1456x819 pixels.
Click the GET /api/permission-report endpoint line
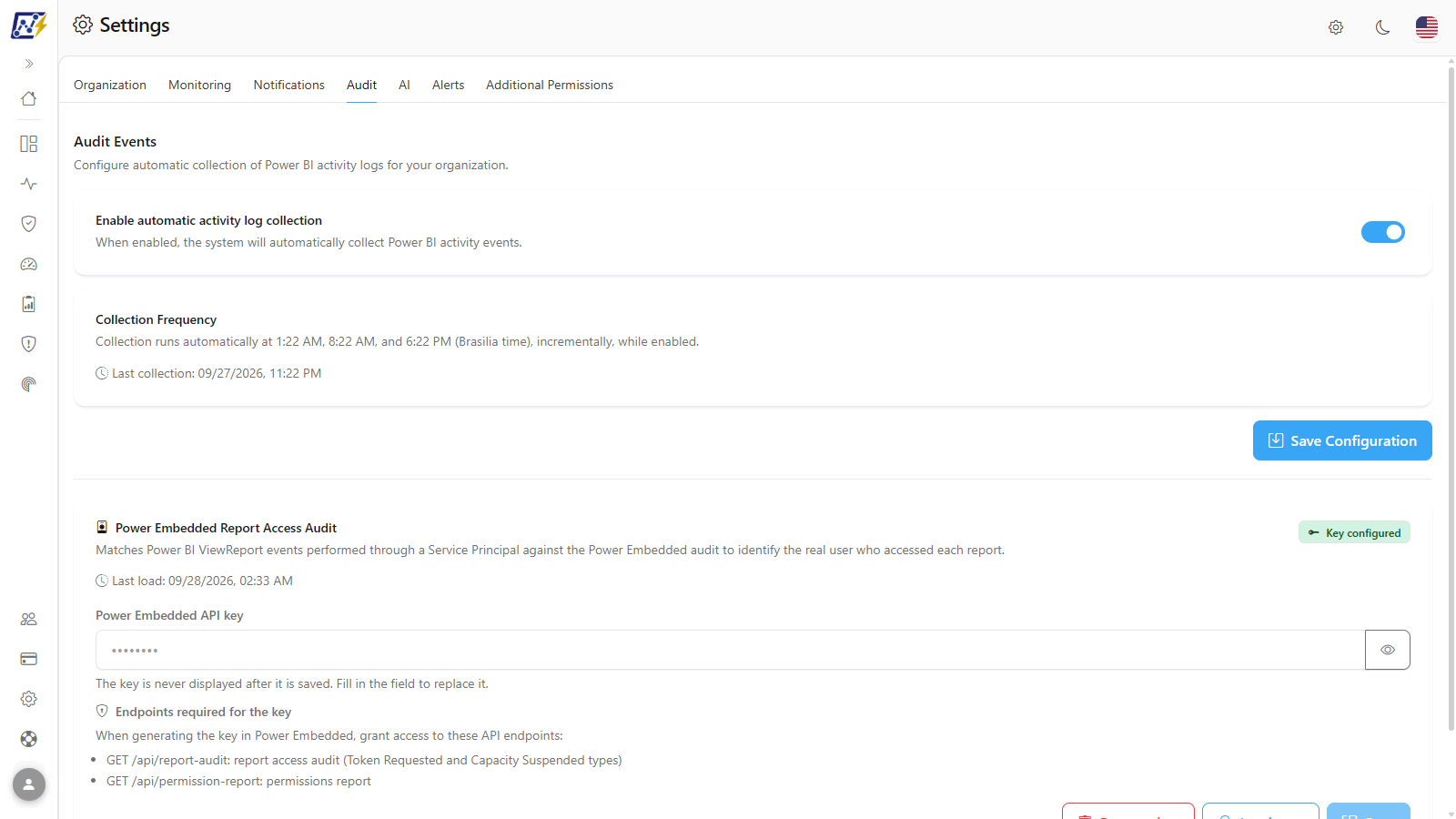tap(238, 781)
